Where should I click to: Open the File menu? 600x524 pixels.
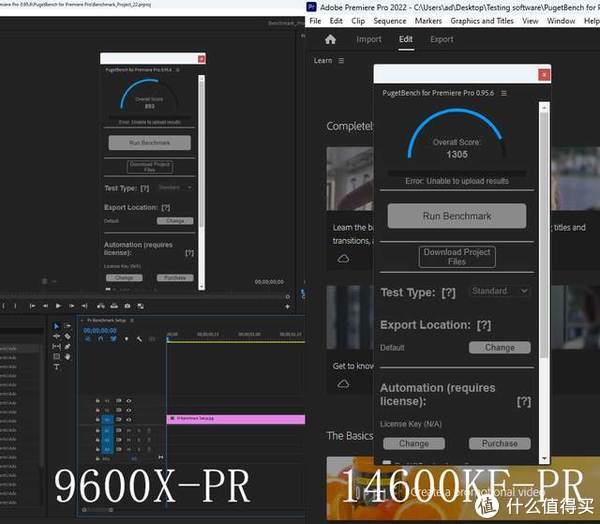[315, 21]
